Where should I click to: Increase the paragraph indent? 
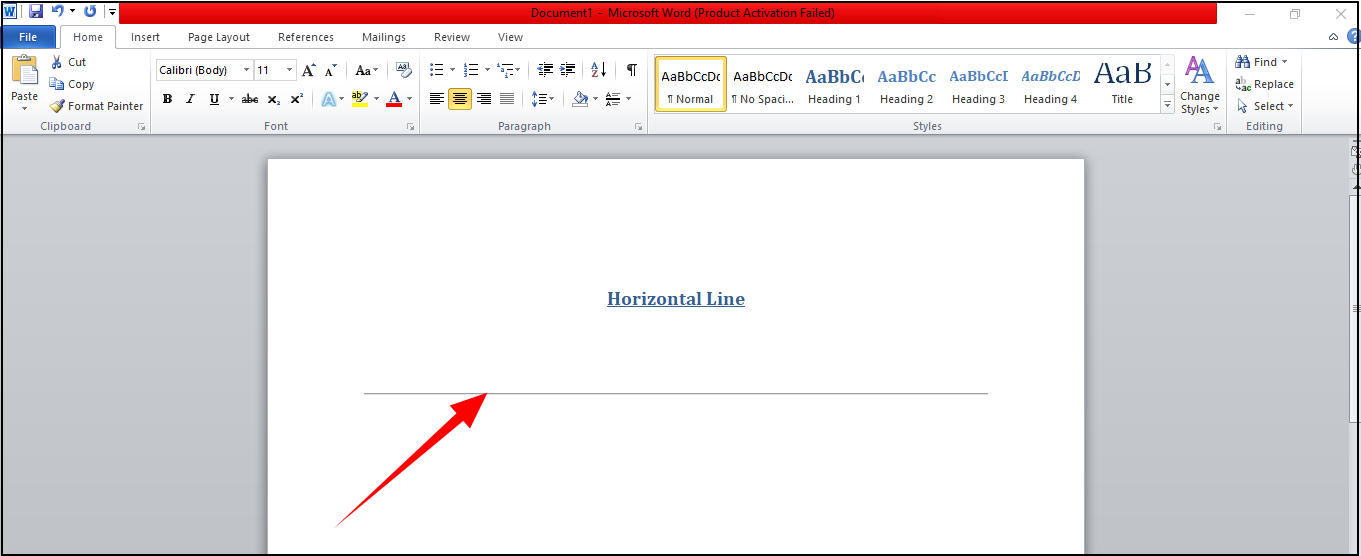(568, 70)
